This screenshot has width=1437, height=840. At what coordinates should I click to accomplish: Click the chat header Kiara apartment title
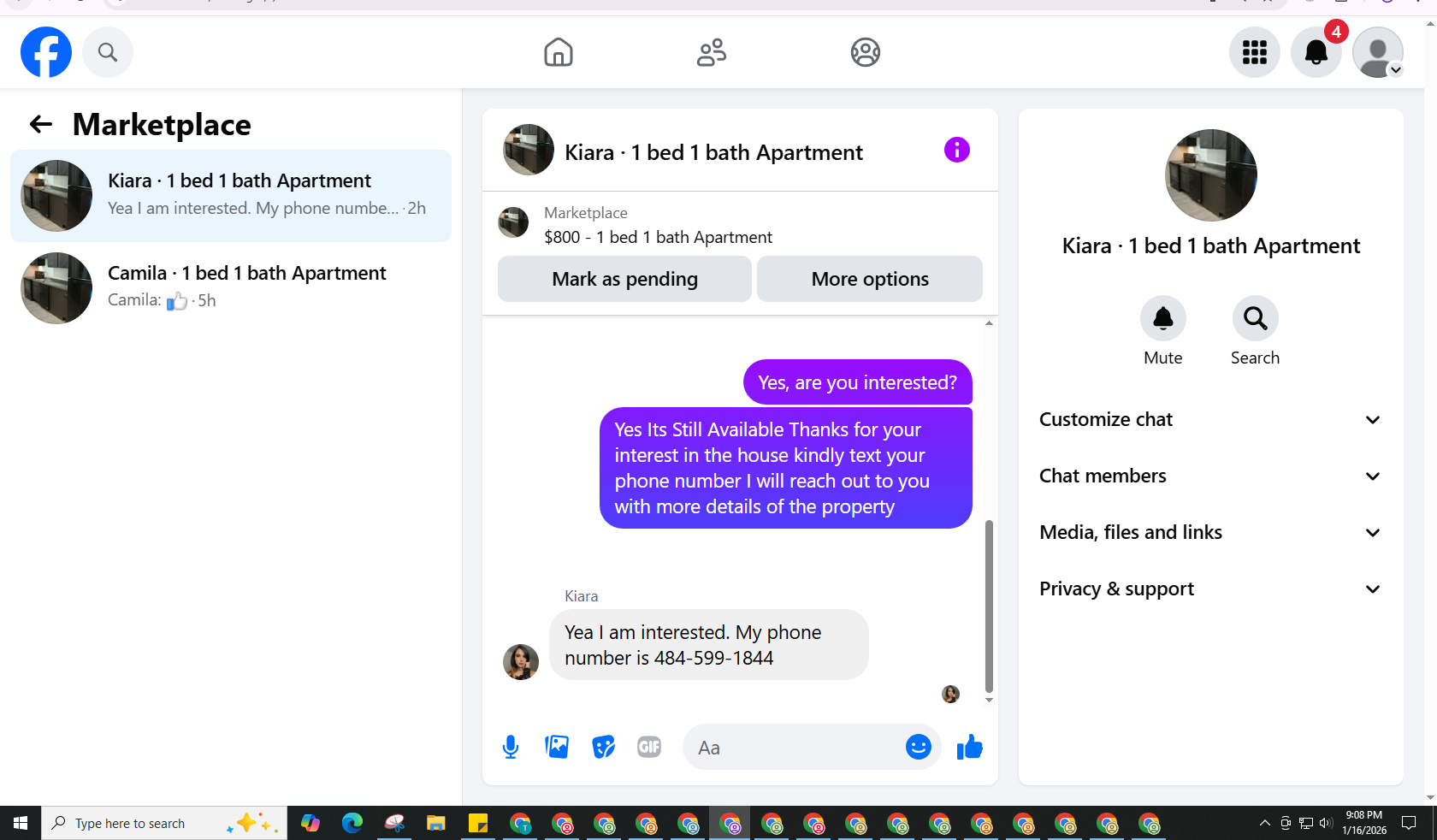pos(713,152)
